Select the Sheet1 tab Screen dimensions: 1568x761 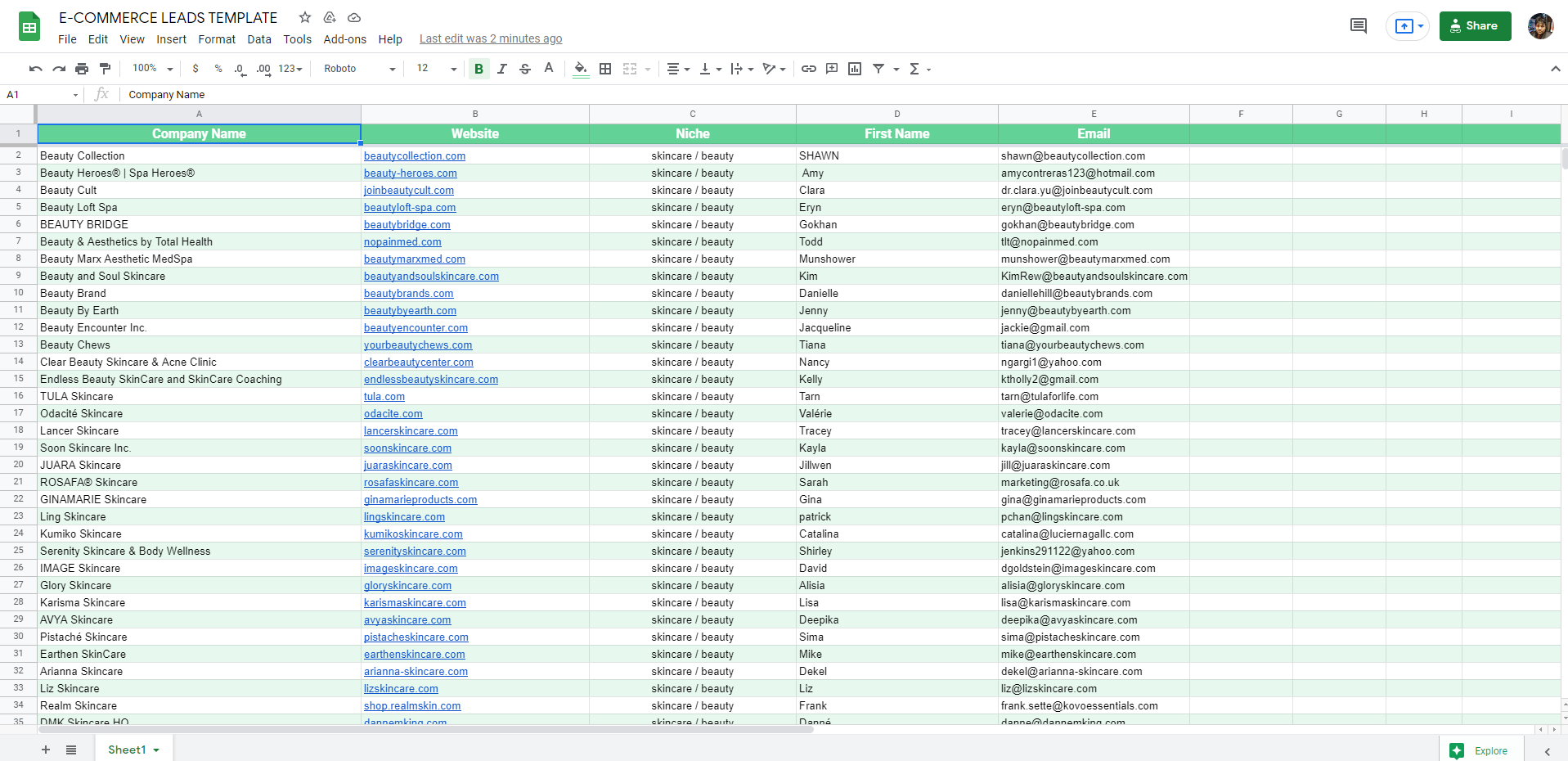(133, 750)
